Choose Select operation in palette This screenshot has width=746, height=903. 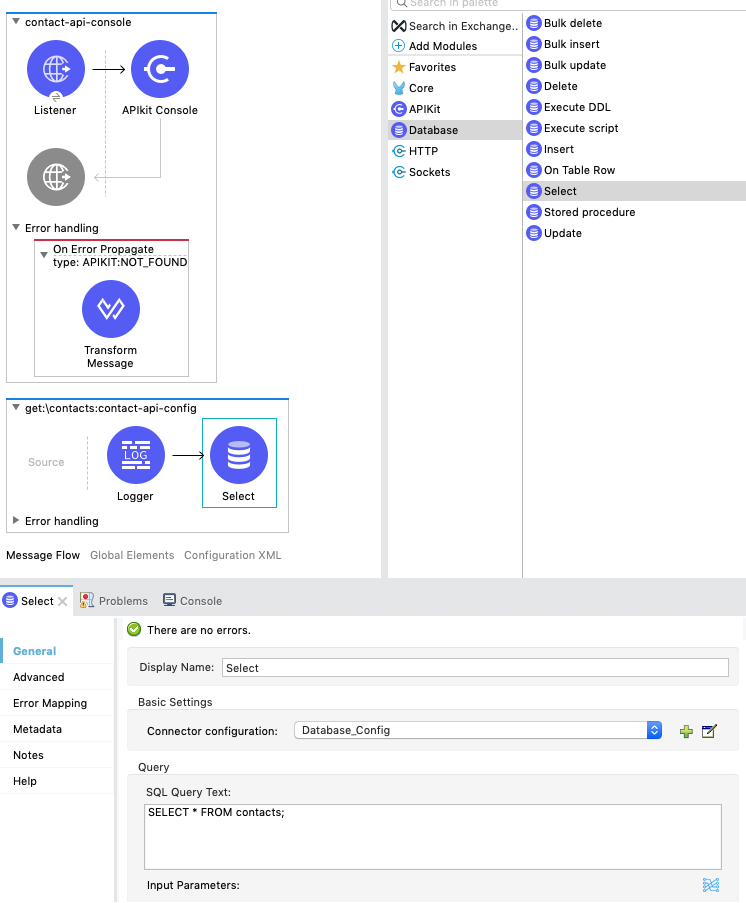[635, 191]
